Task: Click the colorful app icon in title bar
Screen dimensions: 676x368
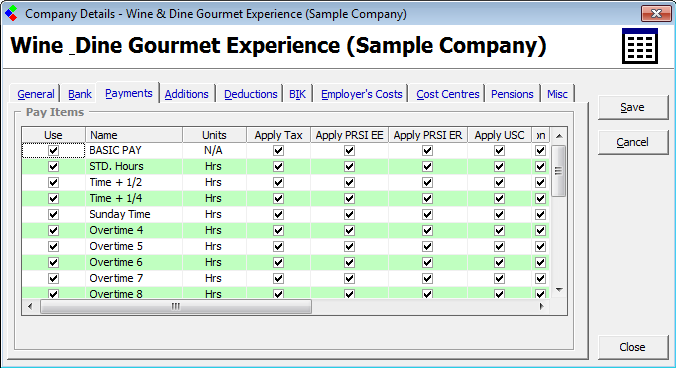Action: 11,13
